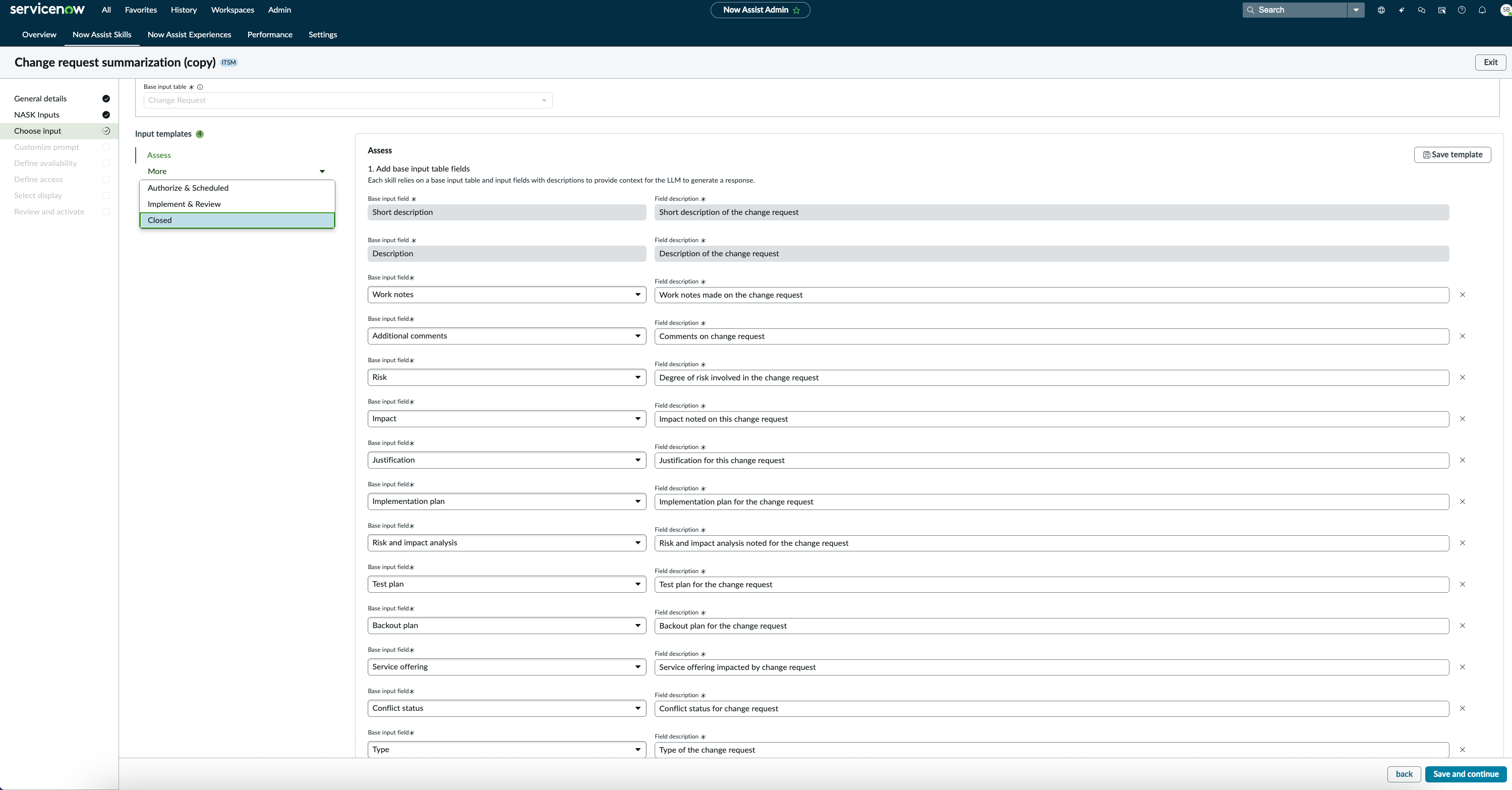
Task: Remove the Implementation plan field row
Action: [x=1462, y=502]
